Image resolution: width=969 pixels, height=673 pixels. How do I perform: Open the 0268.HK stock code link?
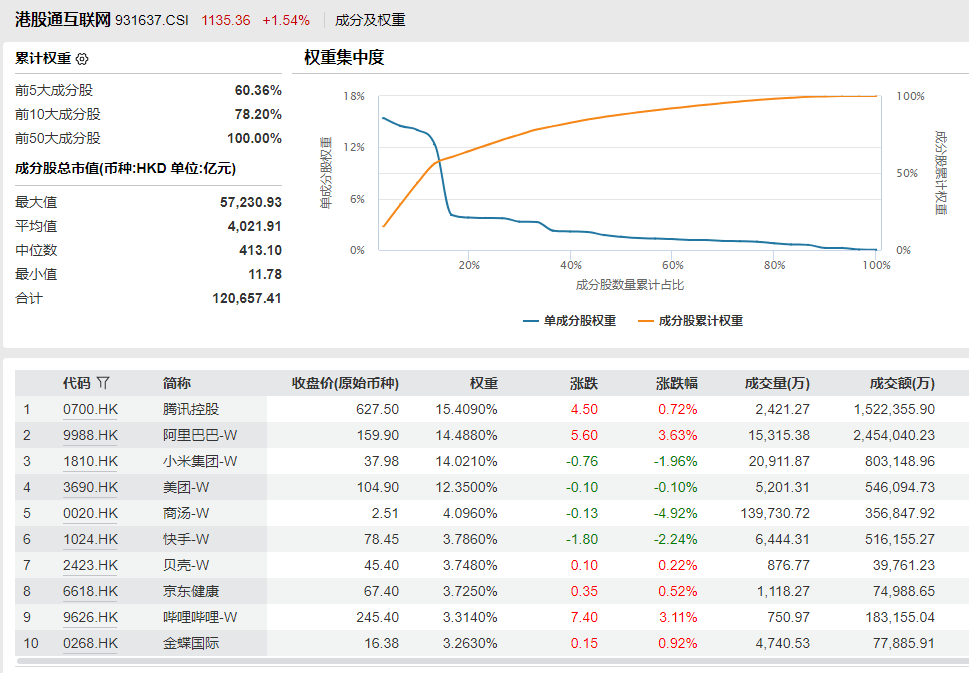90,643
